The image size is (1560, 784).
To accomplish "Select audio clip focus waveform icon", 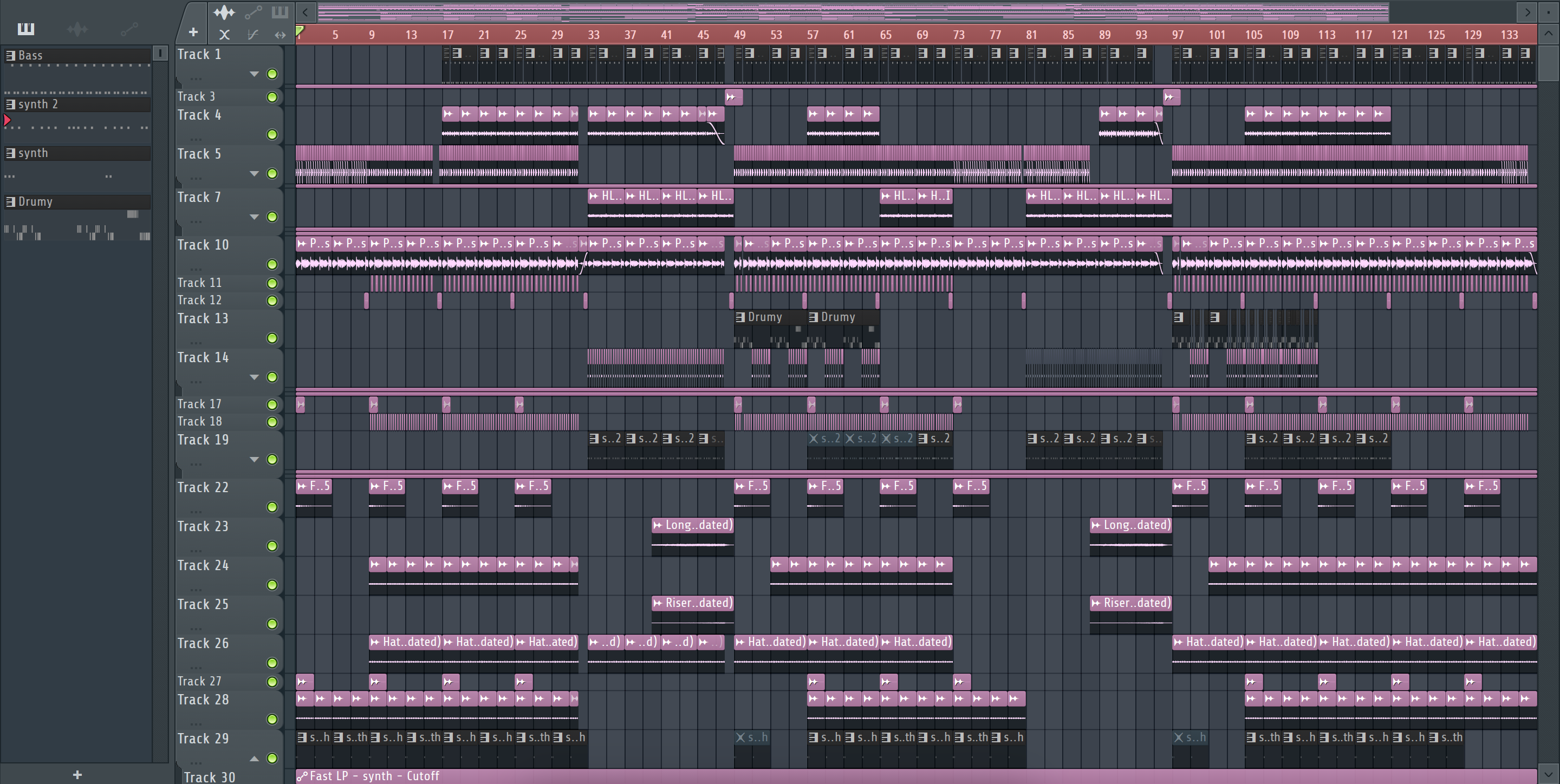I will tap(224, 12).
